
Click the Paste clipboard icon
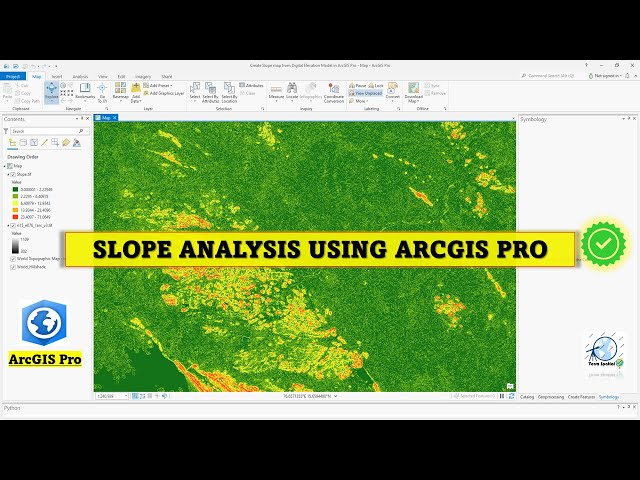pos(7,90)
